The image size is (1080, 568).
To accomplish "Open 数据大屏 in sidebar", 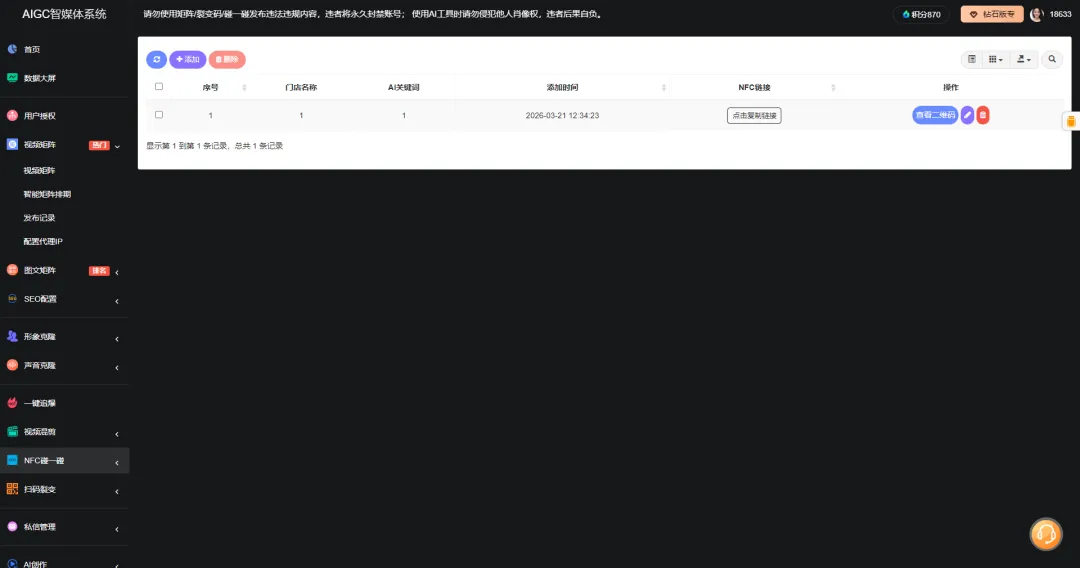I will (39, 78).
